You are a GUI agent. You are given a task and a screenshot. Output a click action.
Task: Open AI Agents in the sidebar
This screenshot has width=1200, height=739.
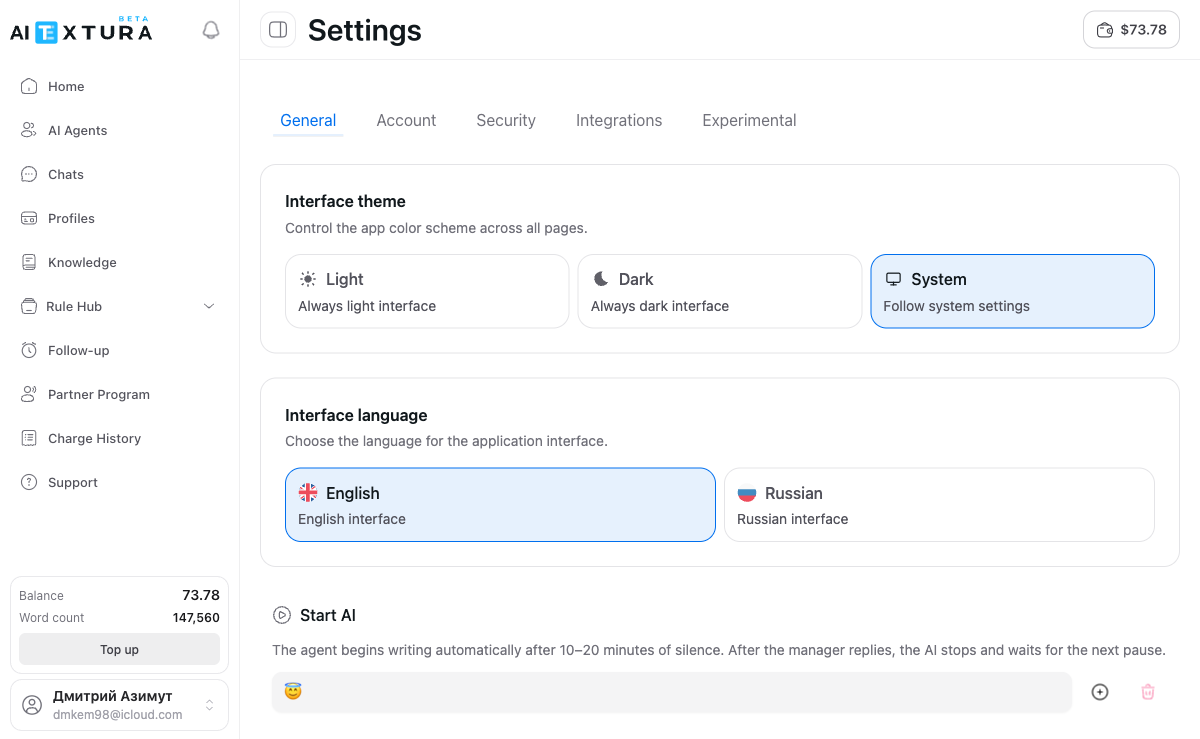tap(77, 131)
